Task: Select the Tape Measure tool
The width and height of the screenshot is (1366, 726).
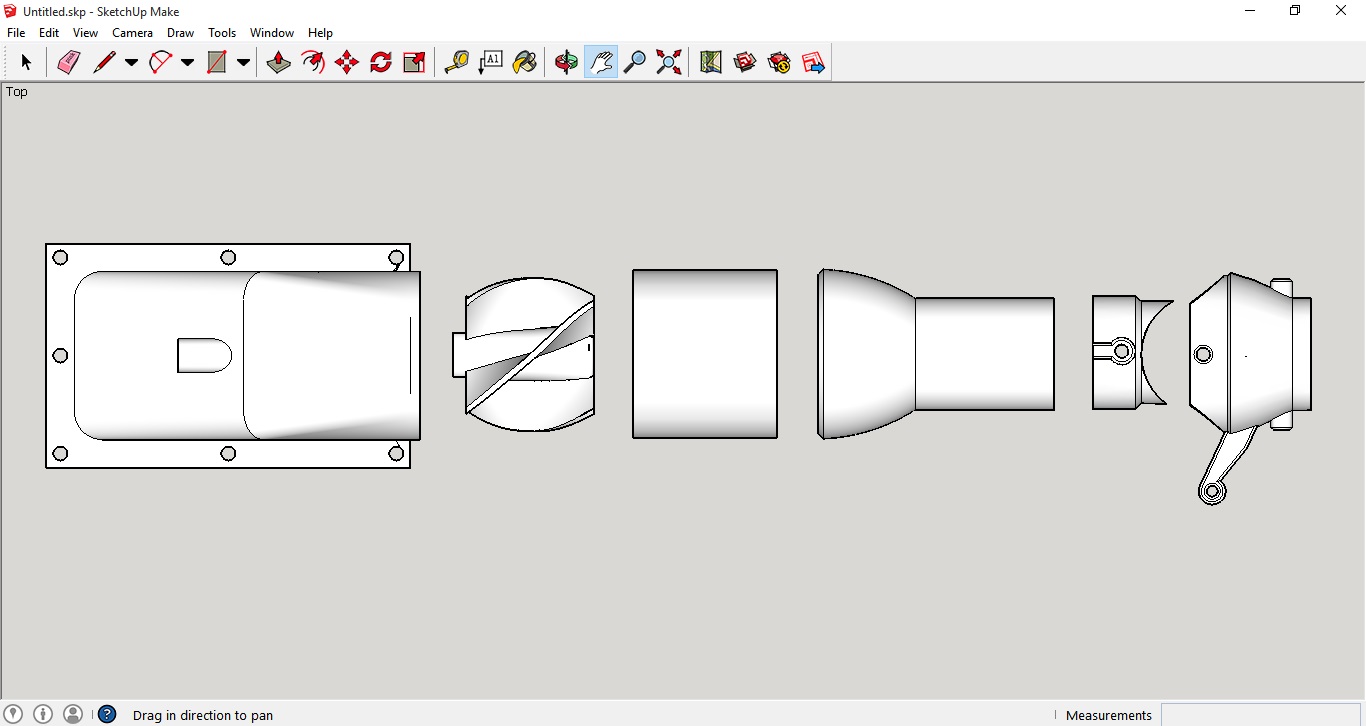Action: pyautogui.click(x=457, y=62)
